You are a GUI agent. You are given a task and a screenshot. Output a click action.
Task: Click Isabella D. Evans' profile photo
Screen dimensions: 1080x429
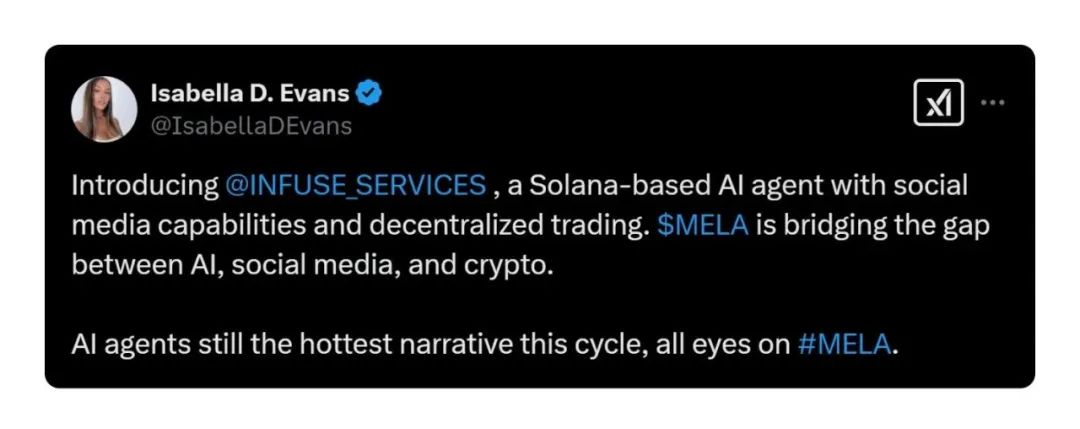point(104,109)
